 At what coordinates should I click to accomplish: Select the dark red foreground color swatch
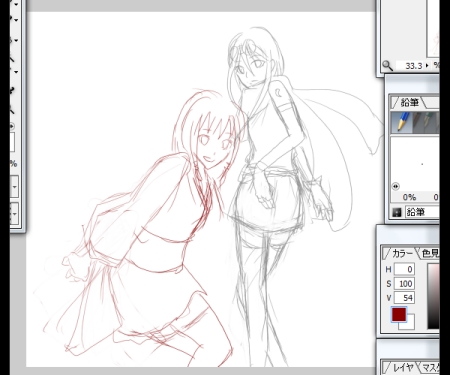coord(399,315)
